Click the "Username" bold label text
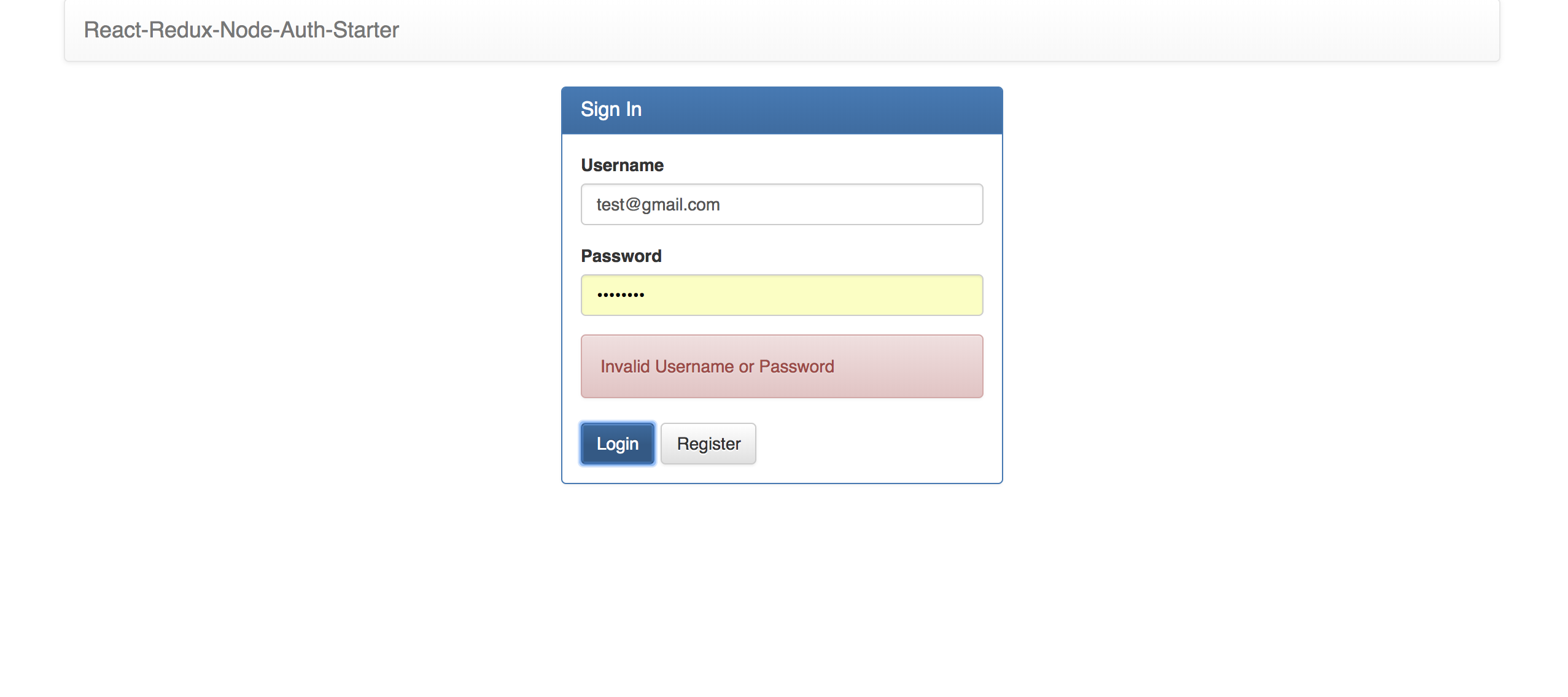Image resolution: width=1568 pixels, height=697 pixels. pyautogui.click(x=622, y=165)
